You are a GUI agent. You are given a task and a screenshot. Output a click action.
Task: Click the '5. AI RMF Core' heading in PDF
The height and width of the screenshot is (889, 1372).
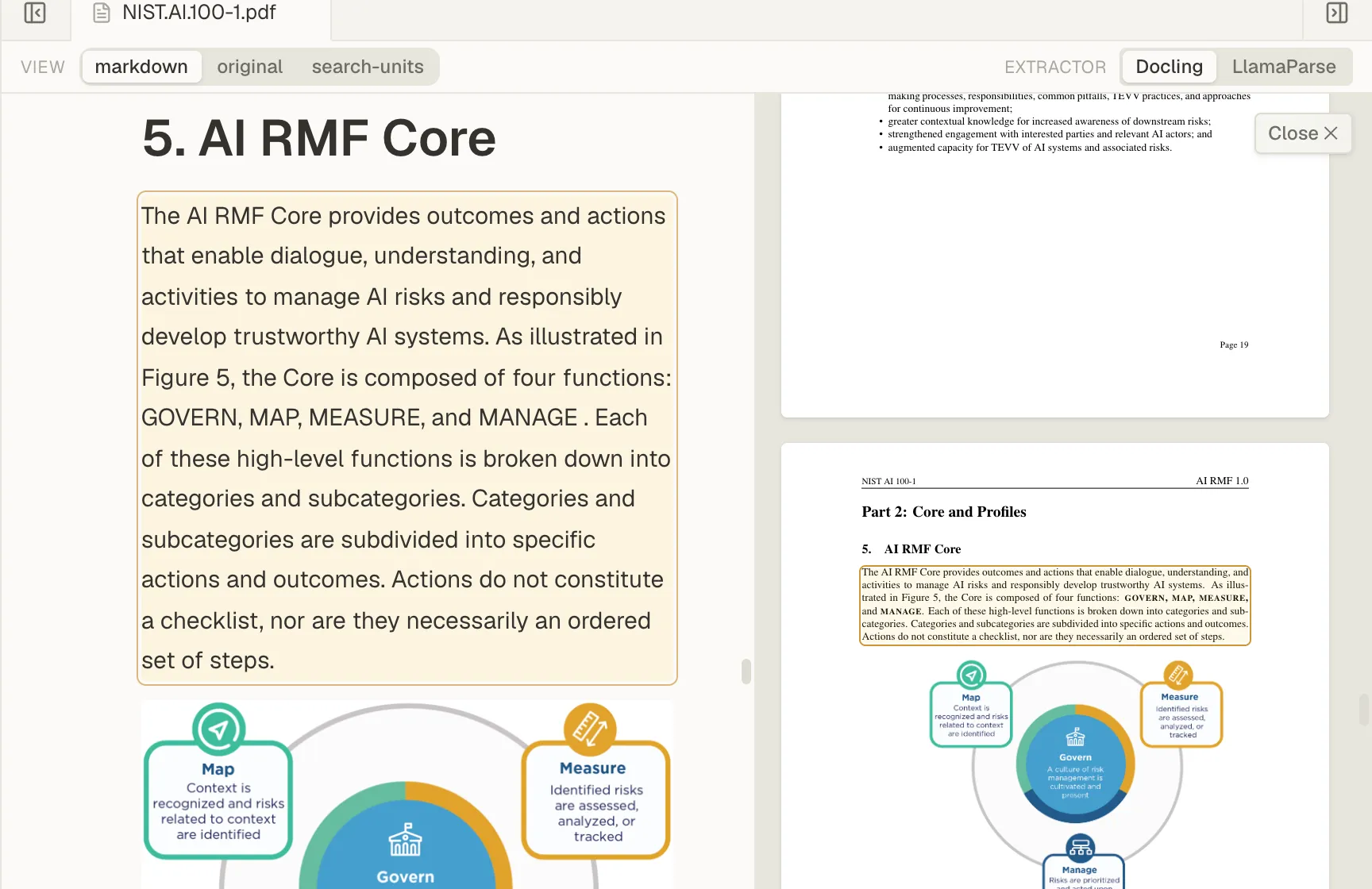tap(911, 549)
